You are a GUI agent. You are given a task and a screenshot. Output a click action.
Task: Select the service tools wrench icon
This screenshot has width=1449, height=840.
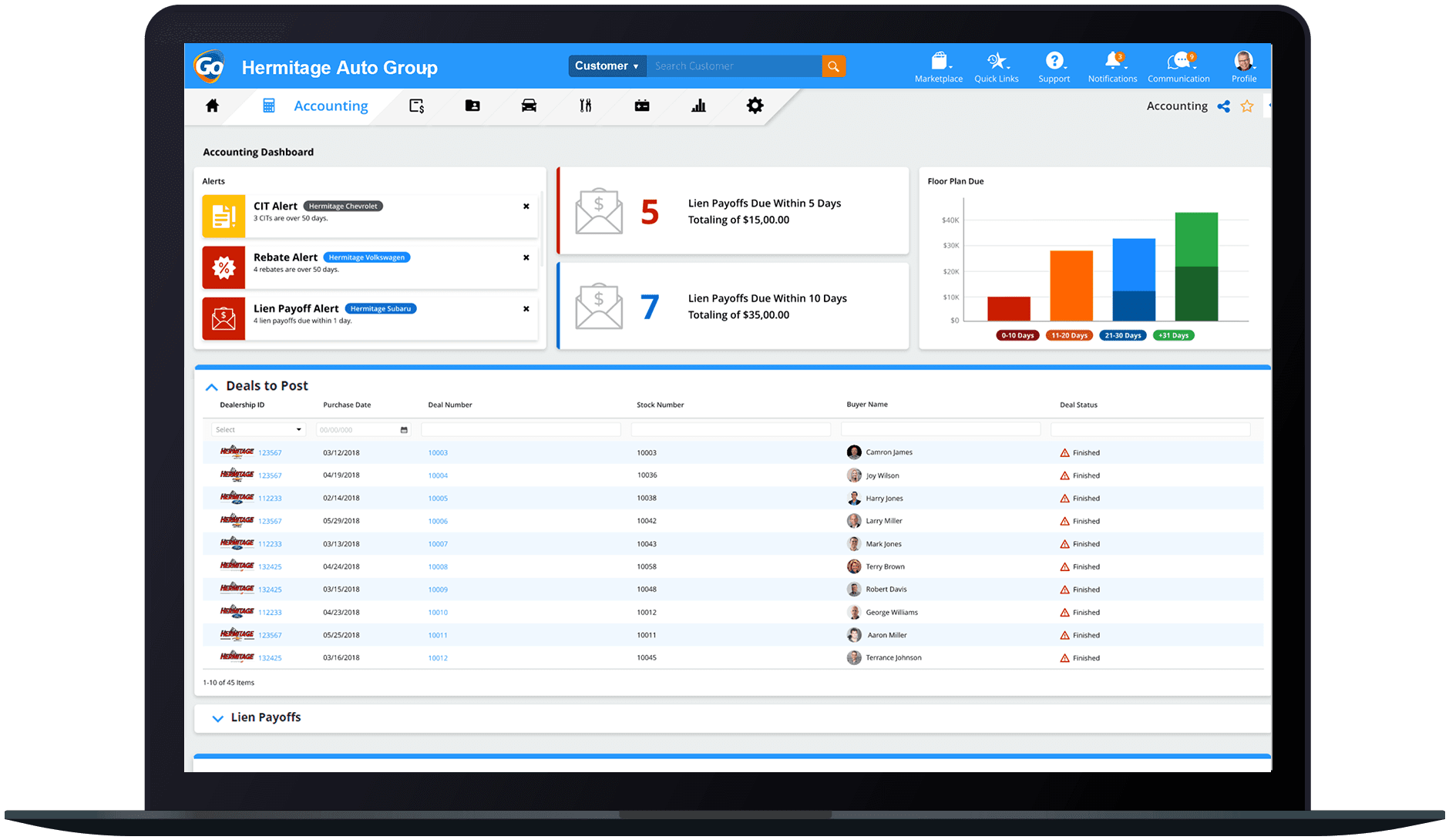point(584,106)
